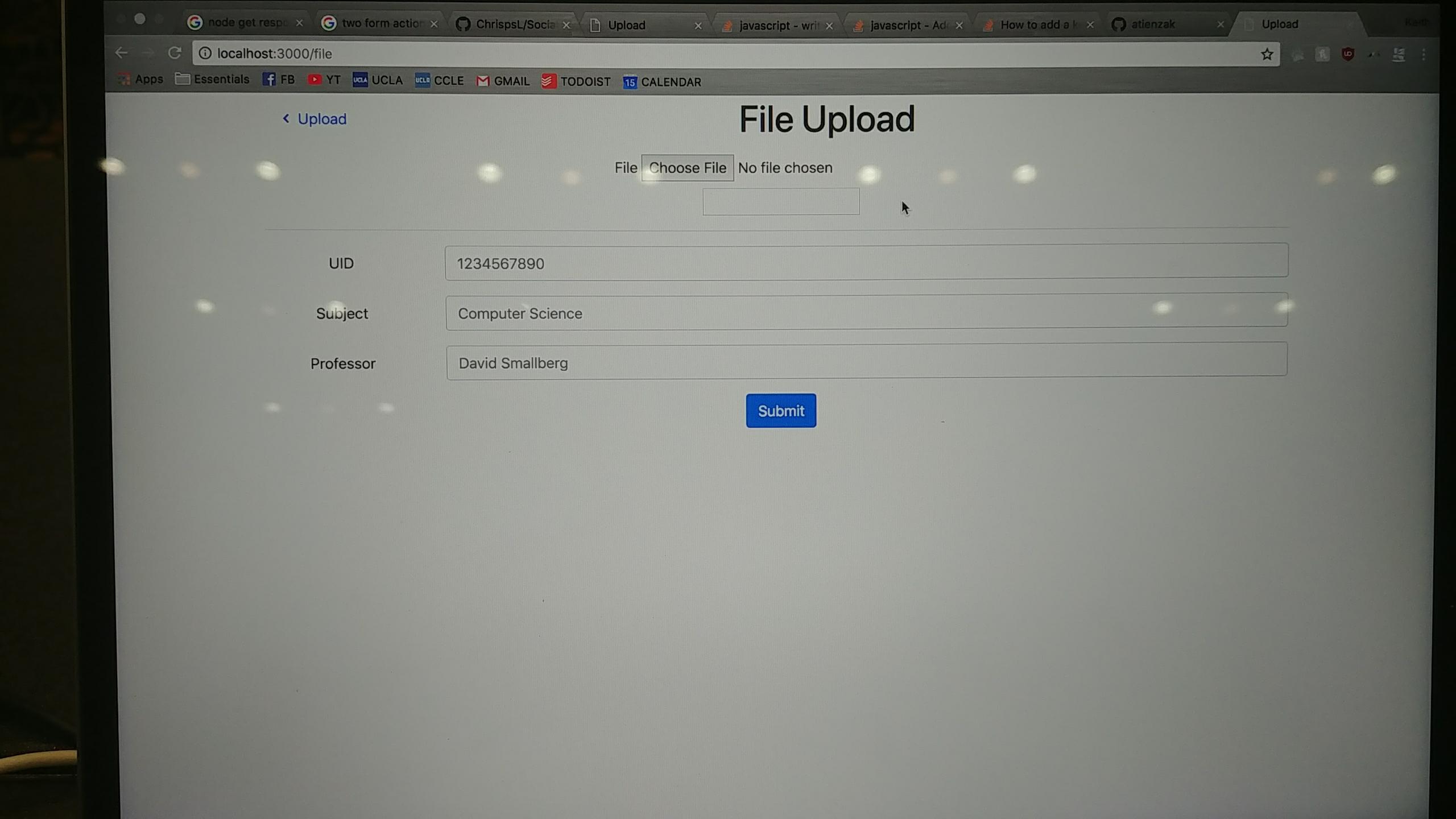Open Chrome three-dot menu
The width and height of the screenshot is (1456, 819).
[1424, 55]
